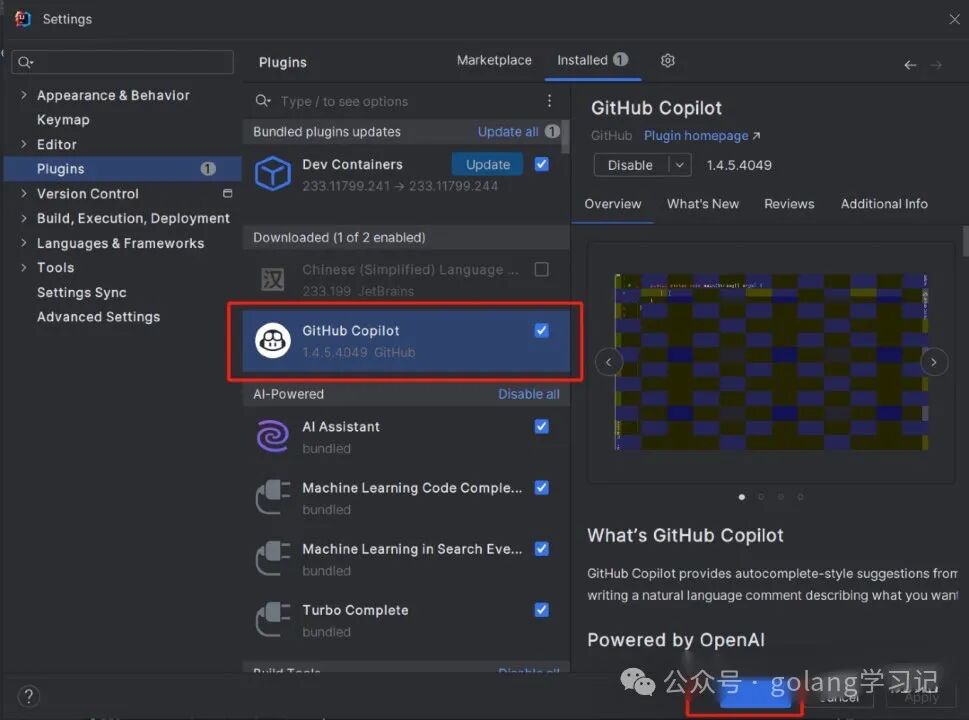Click the IntelliJ IDEA logo in title bar

[x=23, y=19]
